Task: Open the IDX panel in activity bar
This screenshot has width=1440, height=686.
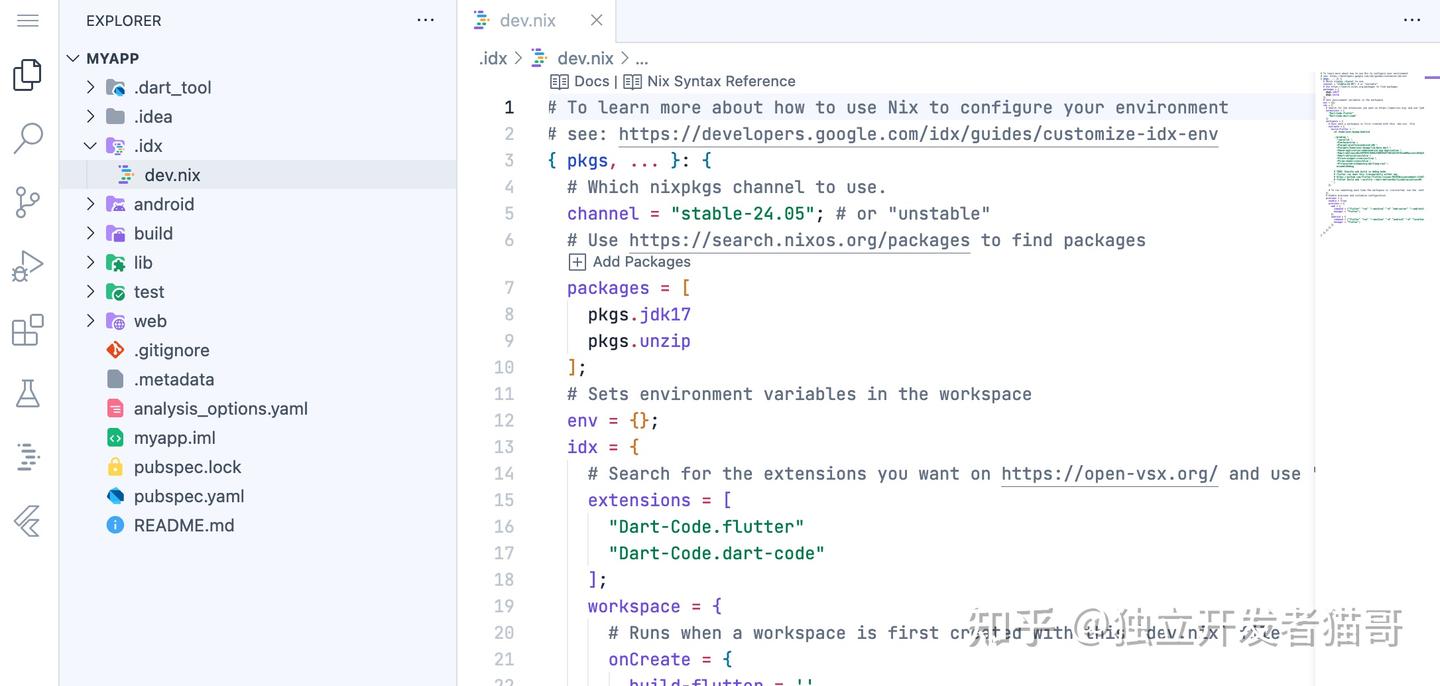Action: click(x=28, y=457)
